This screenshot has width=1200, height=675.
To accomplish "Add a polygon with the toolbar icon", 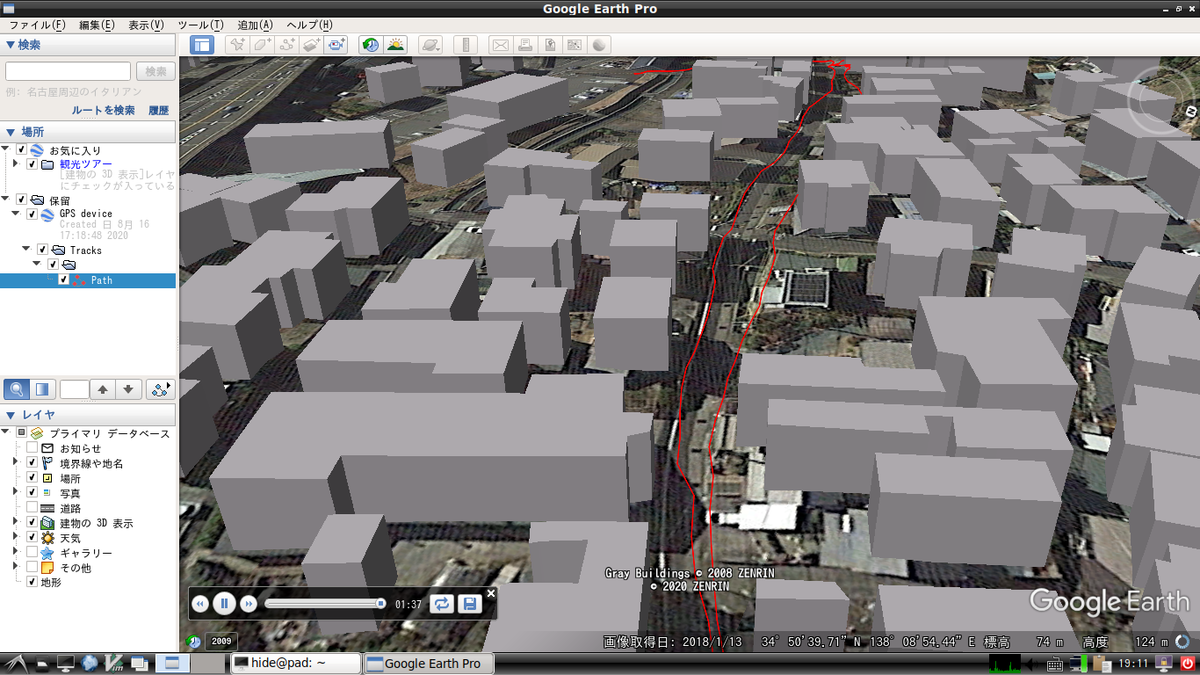I will tap(262, 44).
